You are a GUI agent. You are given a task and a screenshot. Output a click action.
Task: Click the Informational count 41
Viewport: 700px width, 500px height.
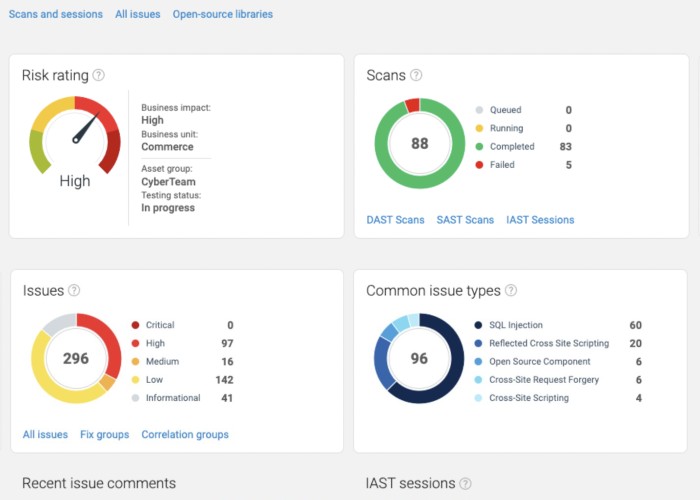point(227,398)
